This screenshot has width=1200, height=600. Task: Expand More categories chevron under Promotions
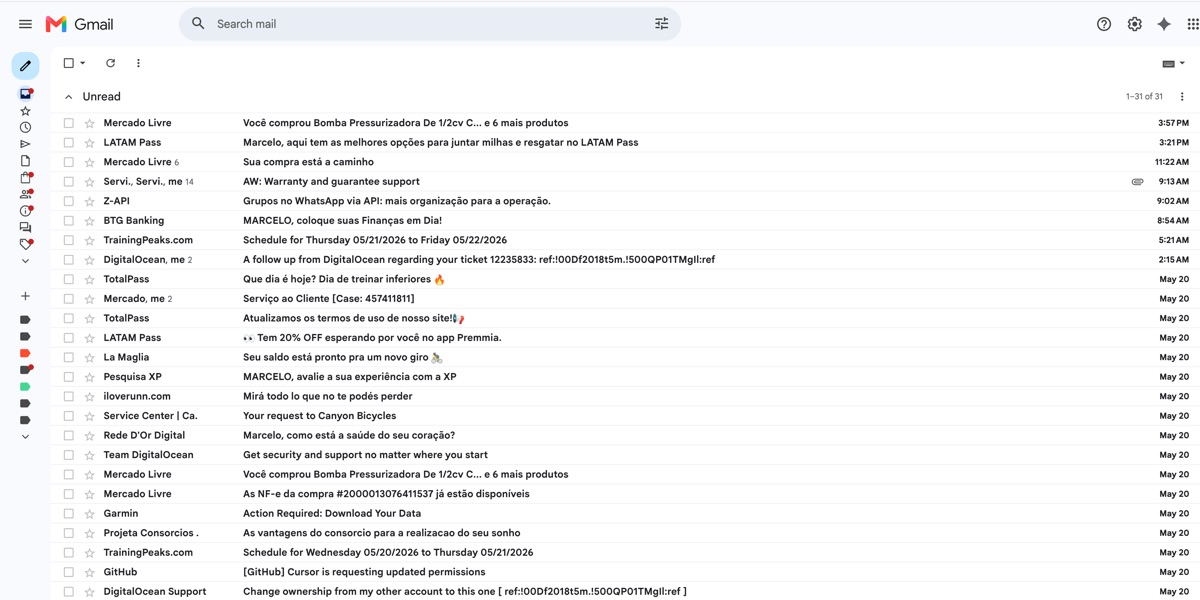[25, 261]
